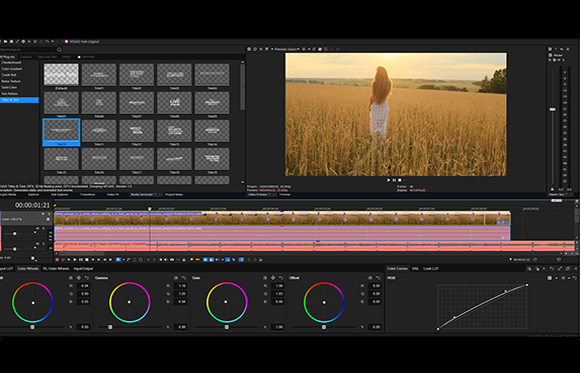Click the Gamma R value field

pos(181,286)
